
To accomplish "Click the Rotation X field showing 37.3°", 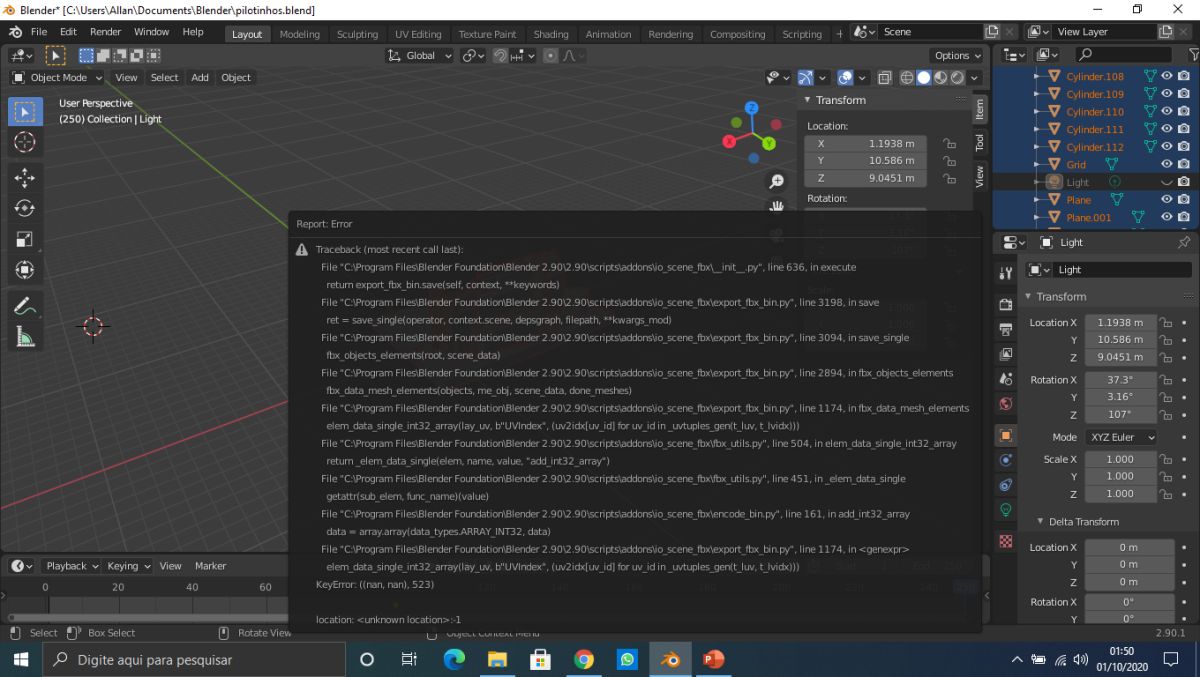I will click(1120, 380).
